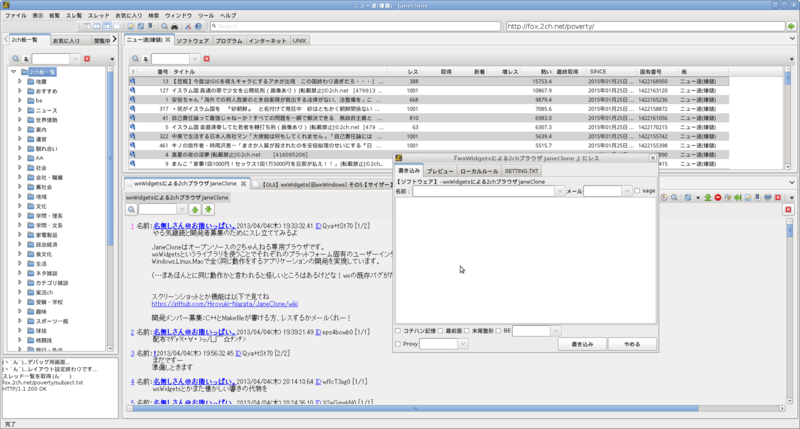The image size is (800, 429).
Task: Select thread row numbered 127 in thread list
Action: tap(429, 91)
